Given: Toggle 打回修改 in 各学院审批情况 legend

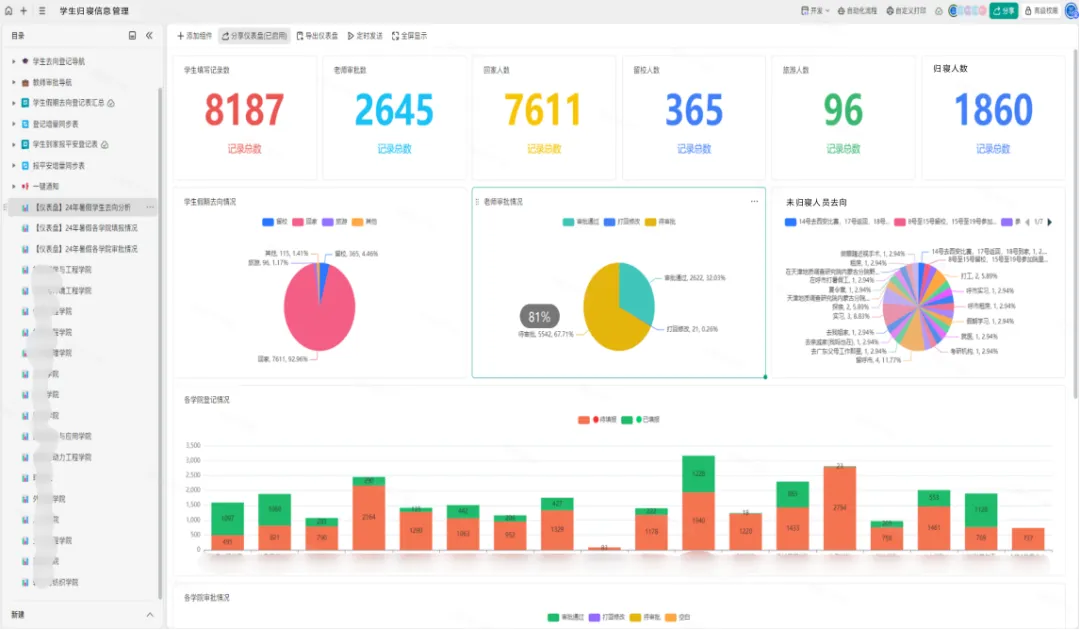Looking at the screenshot, I should 607,617.
